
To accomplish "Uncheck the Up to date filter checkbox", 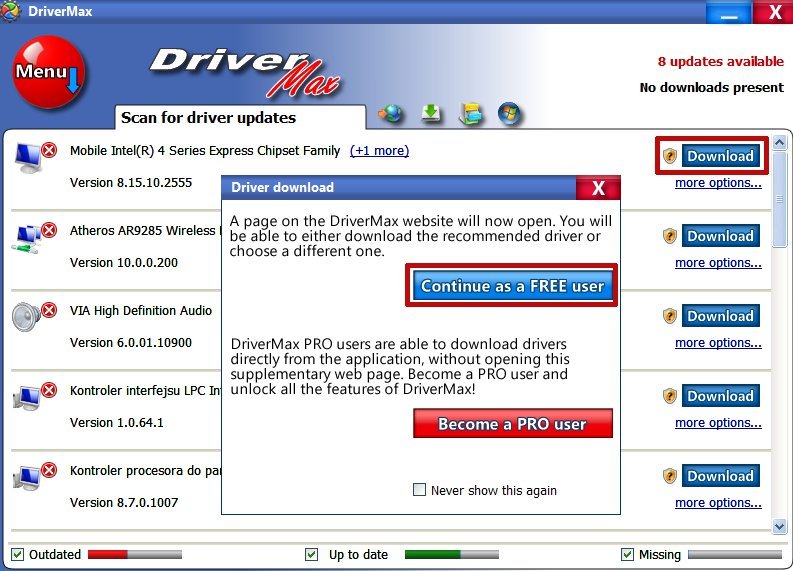I will [312, 554].
